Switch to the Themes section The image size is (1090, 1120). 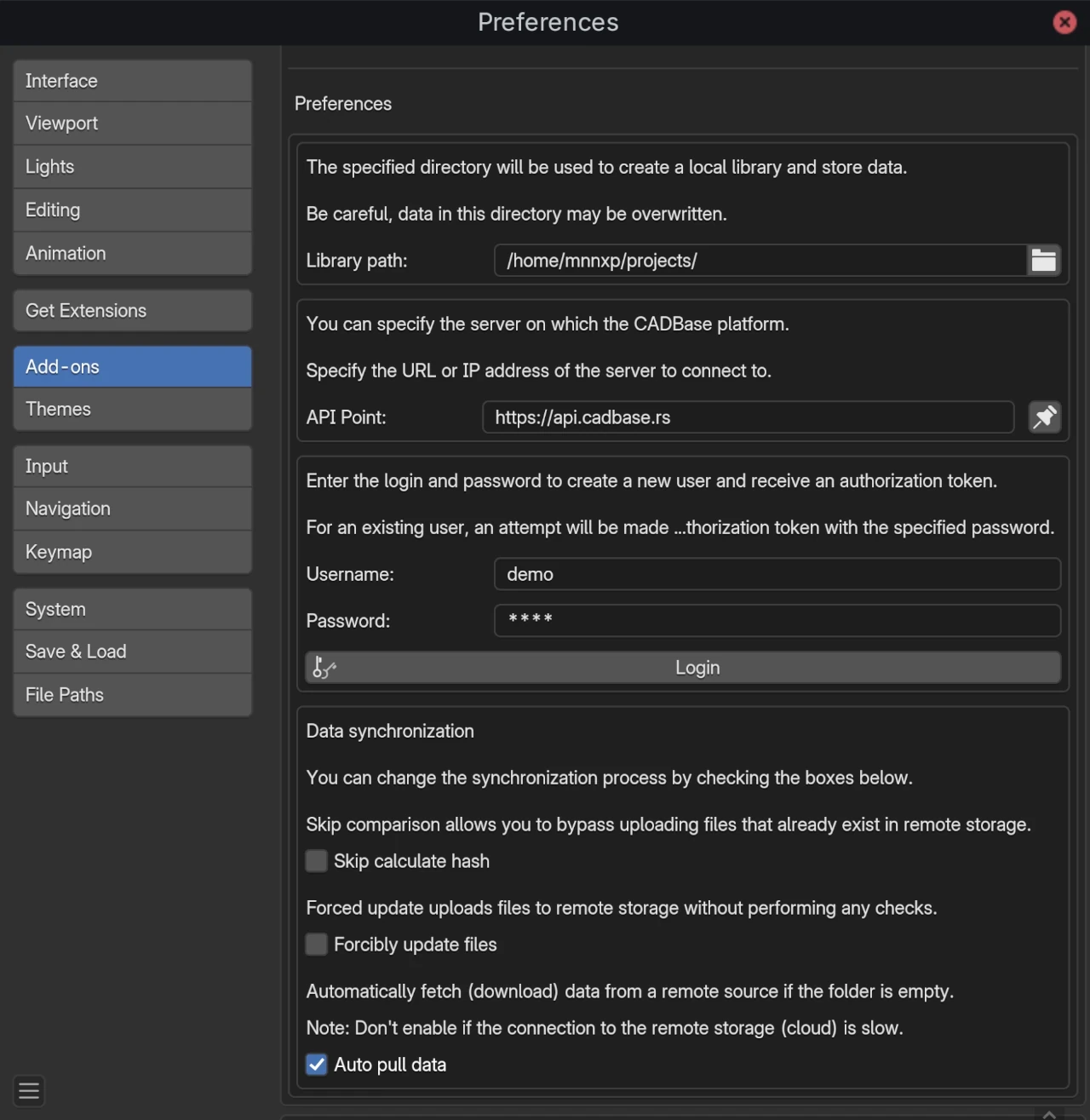[x=132, y=409]
